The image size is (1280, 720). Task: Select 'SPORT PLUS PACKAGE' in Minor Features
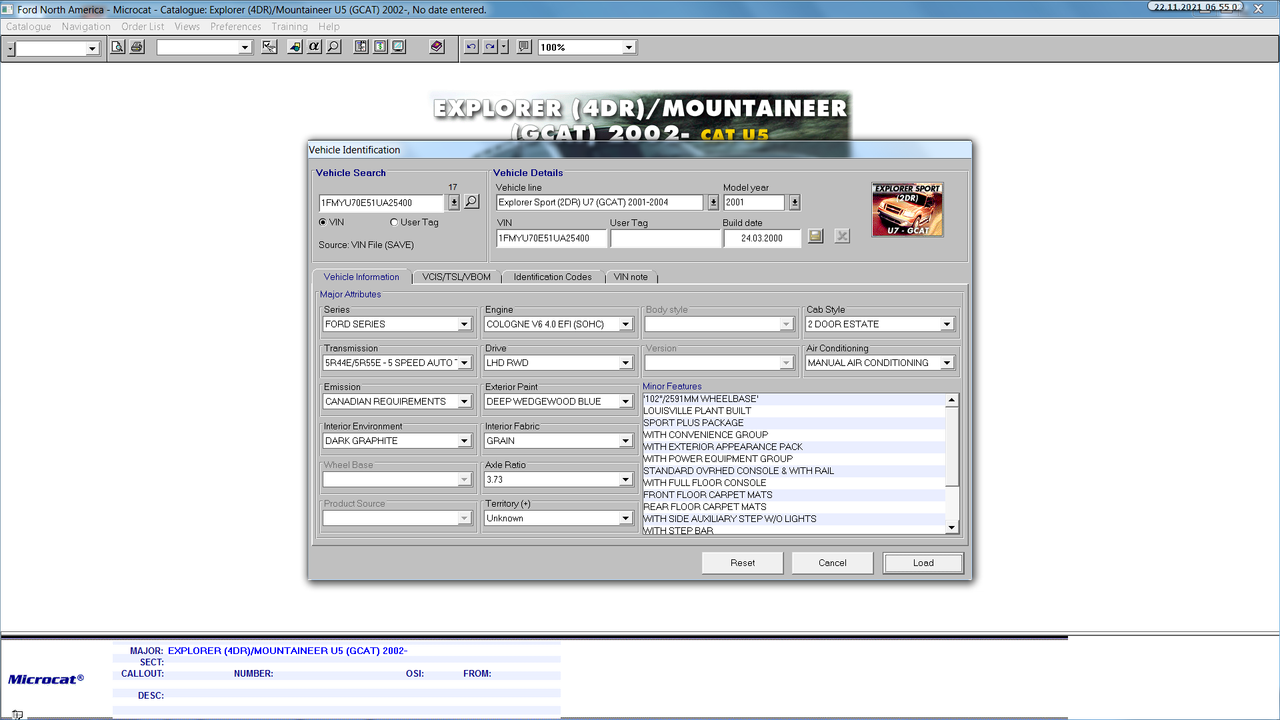coord(794,423)
